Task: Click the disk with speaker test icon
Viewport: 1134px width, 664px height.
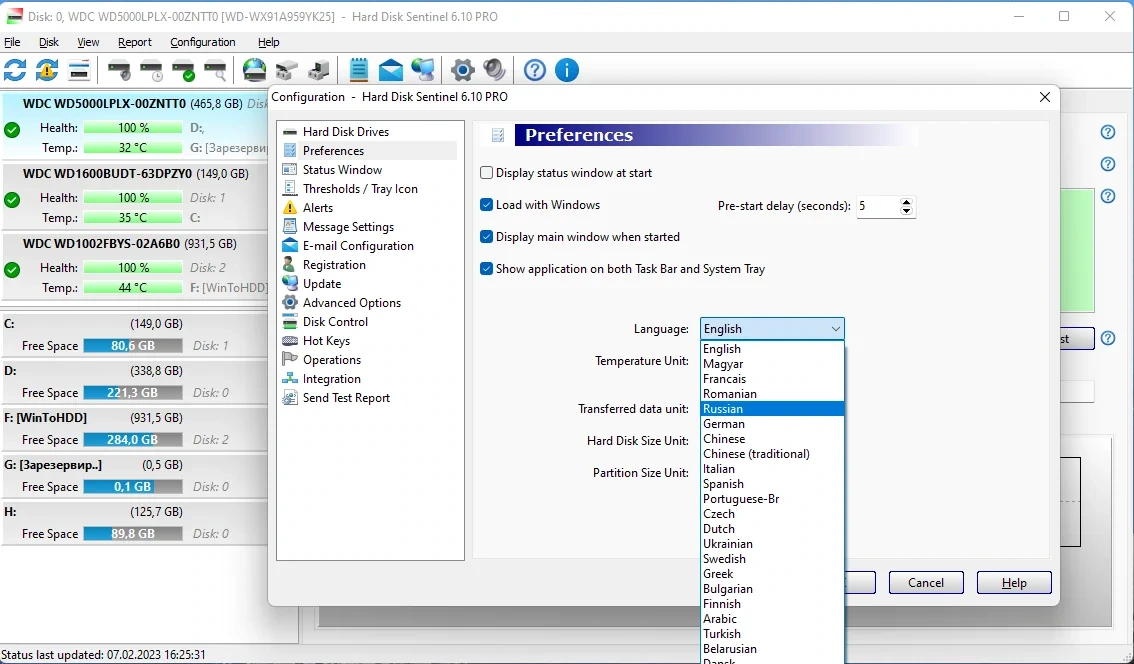Action: tap(119, 71)
